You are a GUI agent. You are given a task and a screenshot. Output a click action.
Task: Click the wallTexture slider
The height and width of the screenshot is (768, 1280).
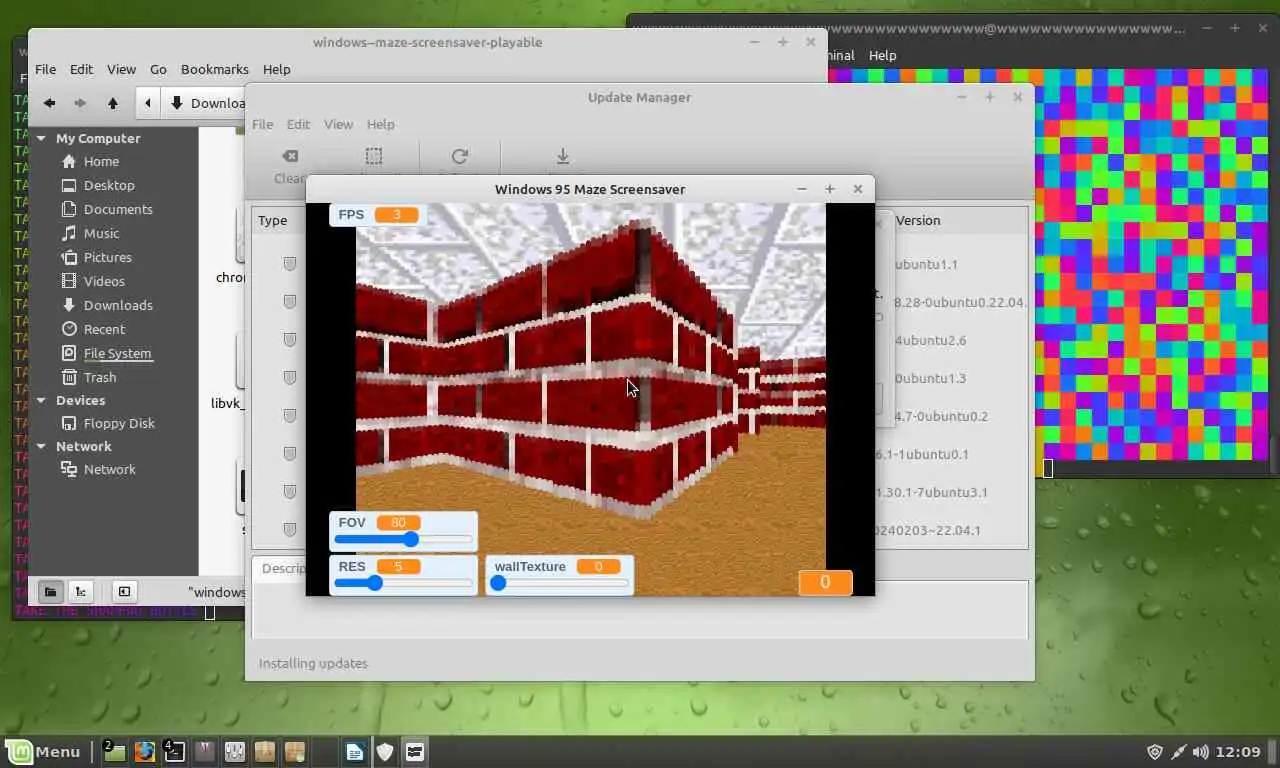[x=559, y=583]
